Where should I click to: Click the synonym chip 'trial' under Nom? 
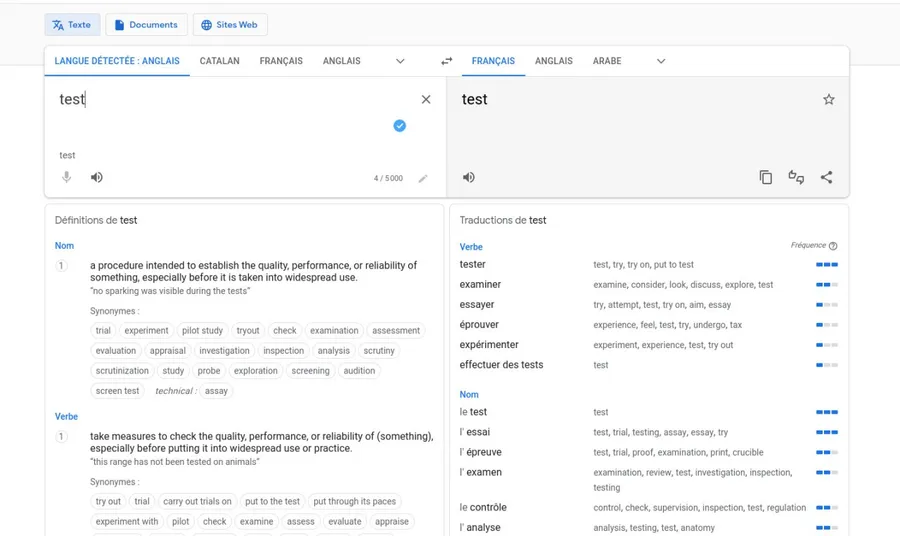tap(103, 331)
